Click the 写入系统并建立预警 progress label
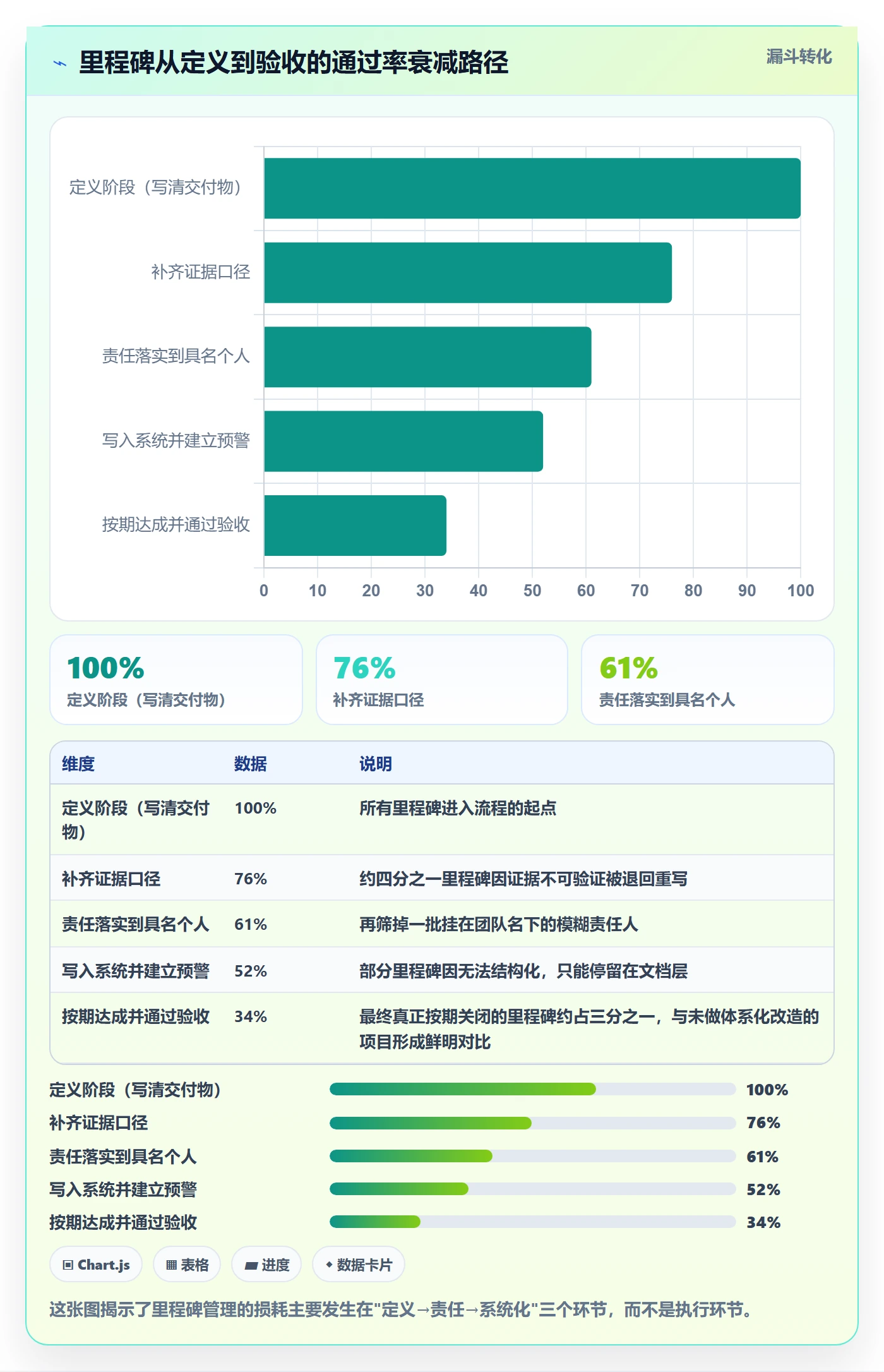 123,1189
